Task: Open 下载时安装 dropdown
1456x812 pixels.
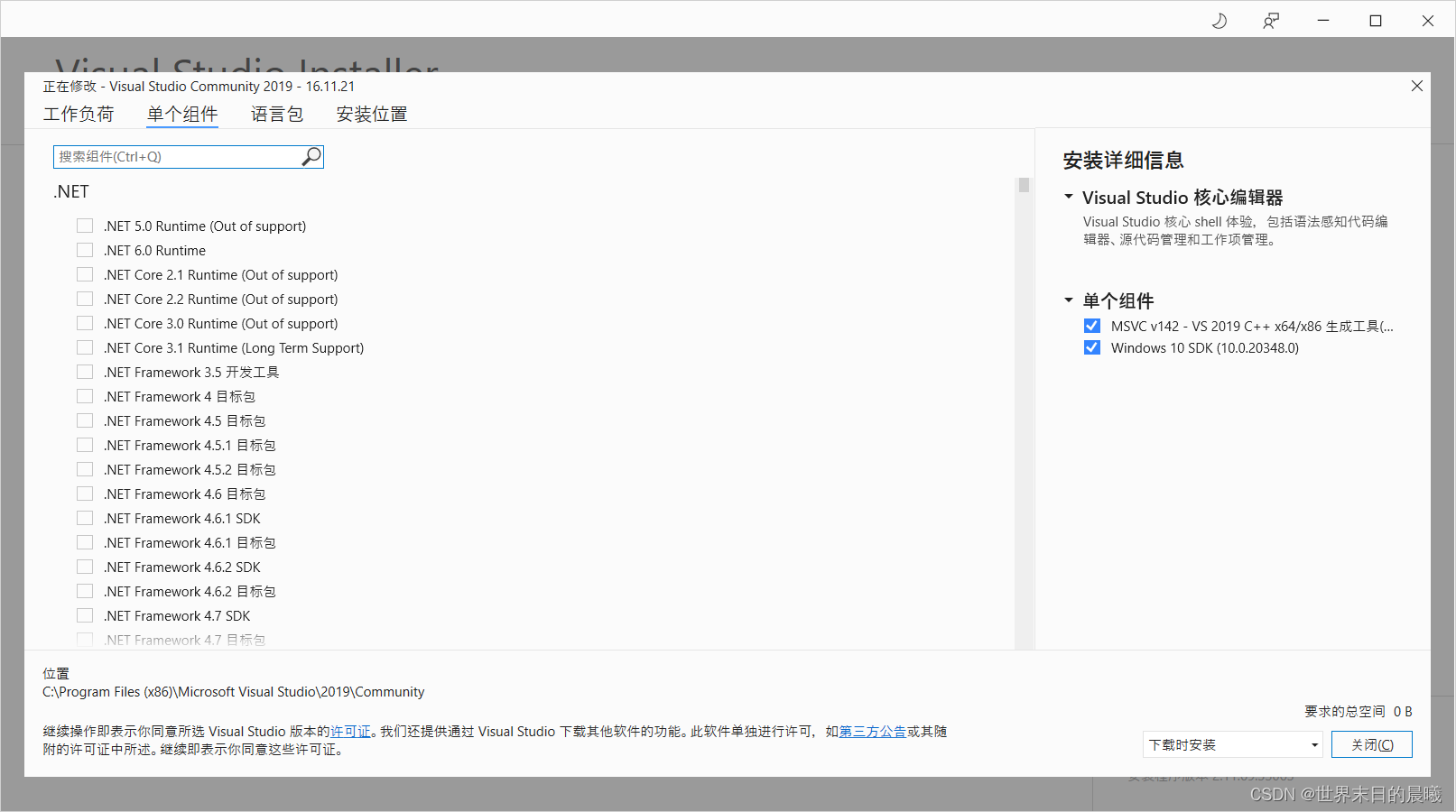Action: coord(1233,744)
